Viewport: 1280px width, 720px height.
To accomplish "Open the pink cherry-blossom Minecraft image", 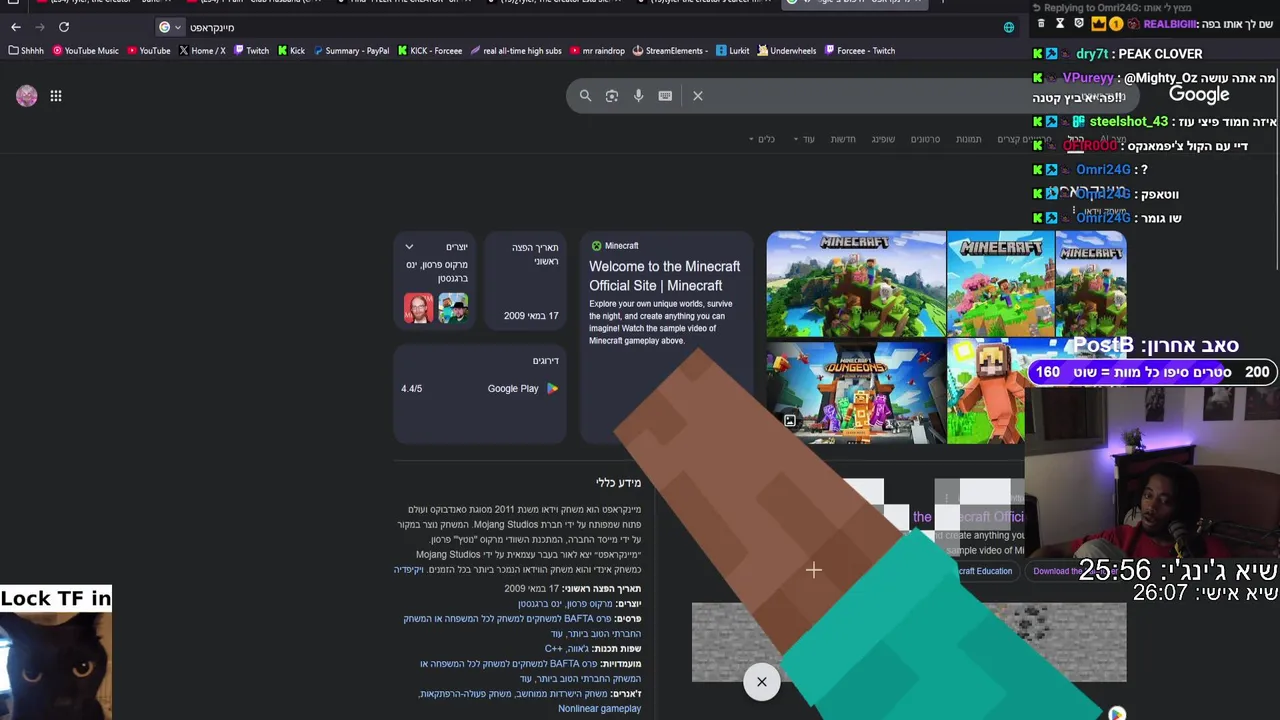I will (x=1001, y=284).
